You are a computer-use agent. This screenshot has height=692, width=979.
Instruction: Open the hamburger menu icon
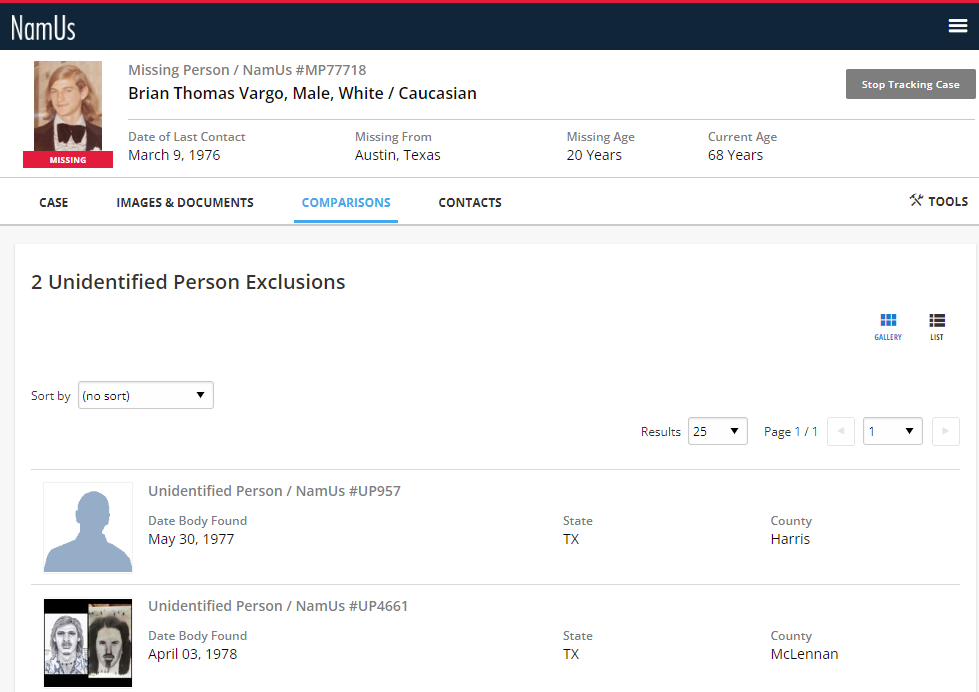coord(957,26)
